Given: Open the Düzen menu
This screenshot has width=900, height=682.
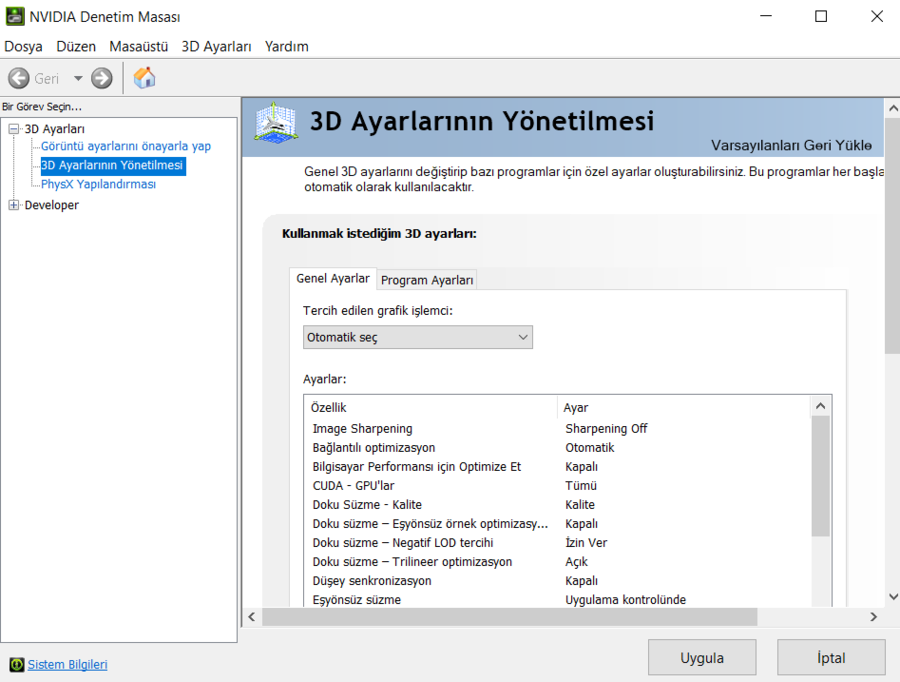Looking at the screenshot, I should coord(76,46).
